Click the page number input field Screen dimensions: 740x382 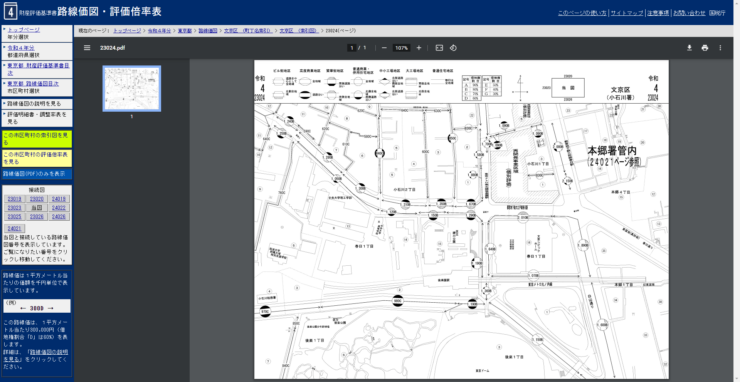(352, 48)
